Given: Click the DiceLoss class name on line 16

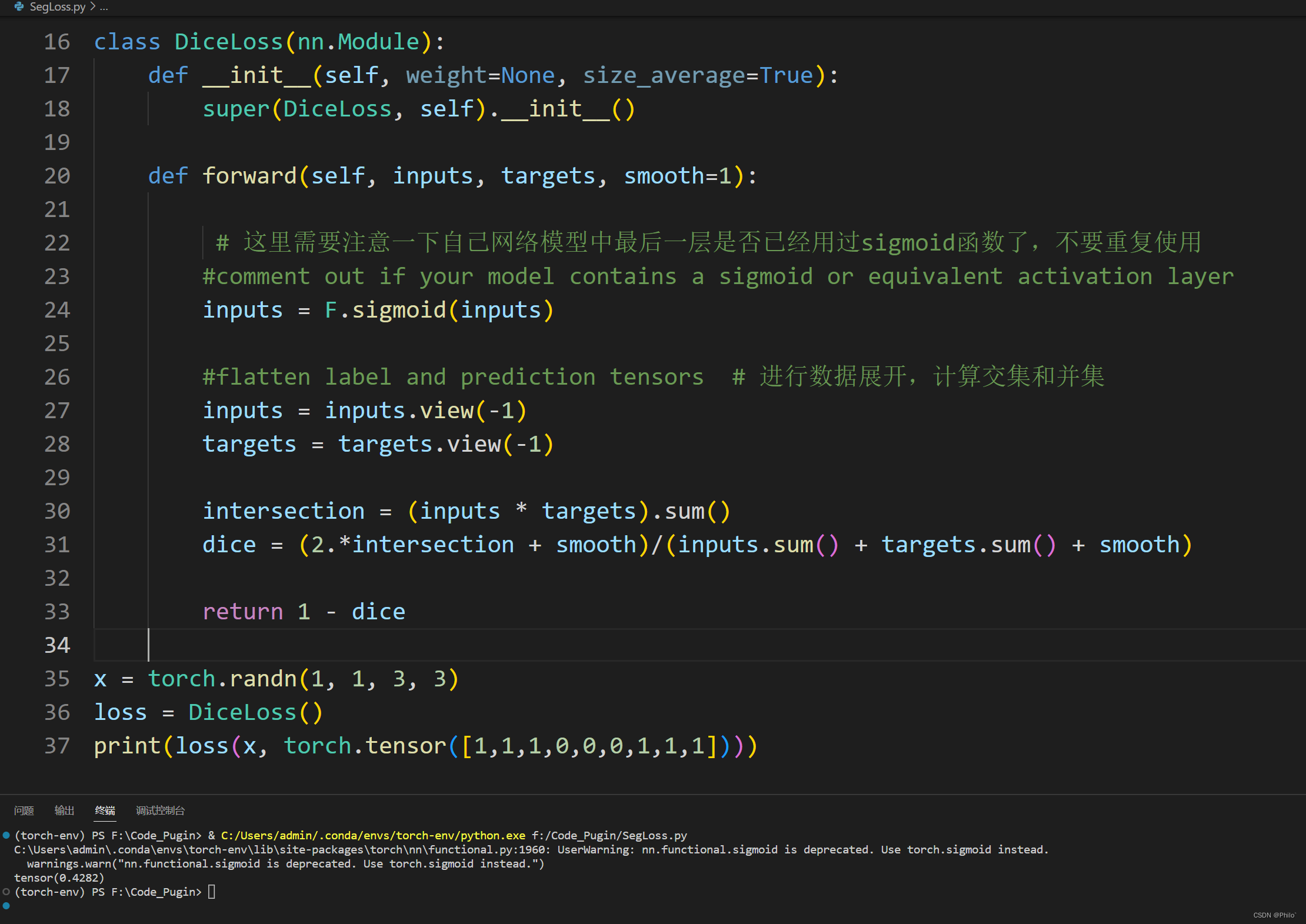Looking at the screenshot, I should (228, 42).
